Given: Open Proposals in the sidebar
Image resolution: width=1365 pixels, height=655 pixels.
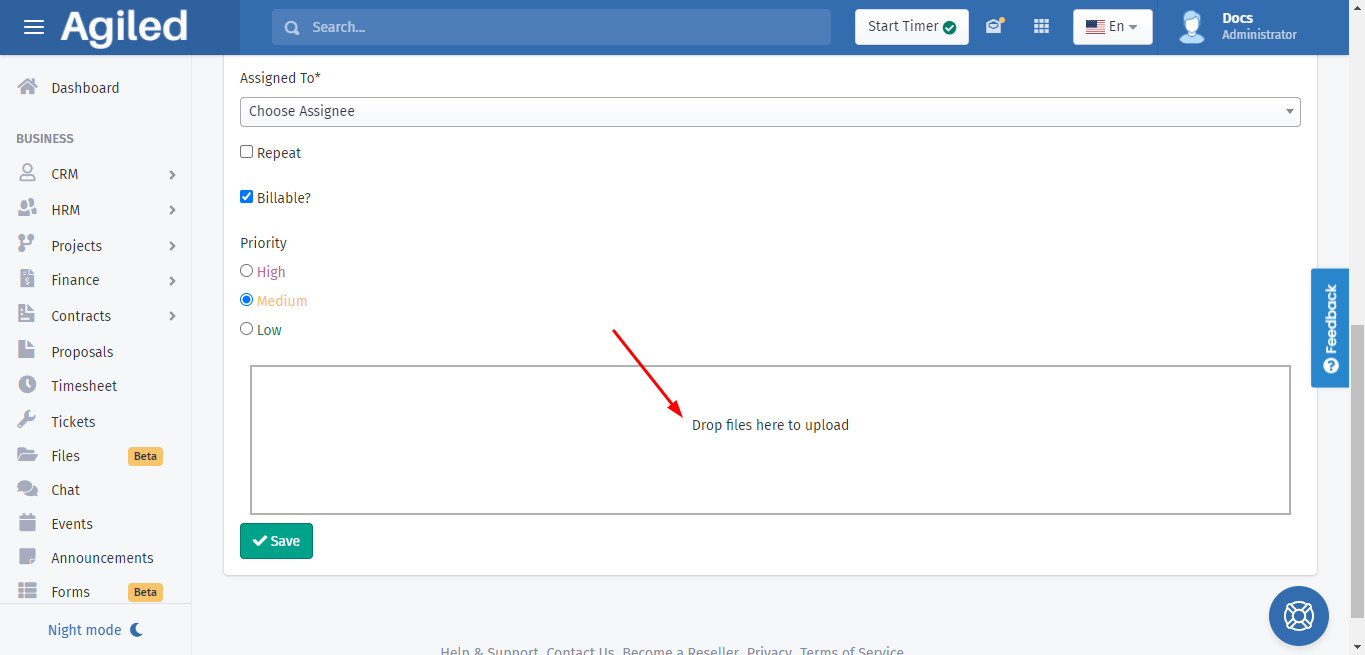Looking at the screenshot, I should [82, 352].
